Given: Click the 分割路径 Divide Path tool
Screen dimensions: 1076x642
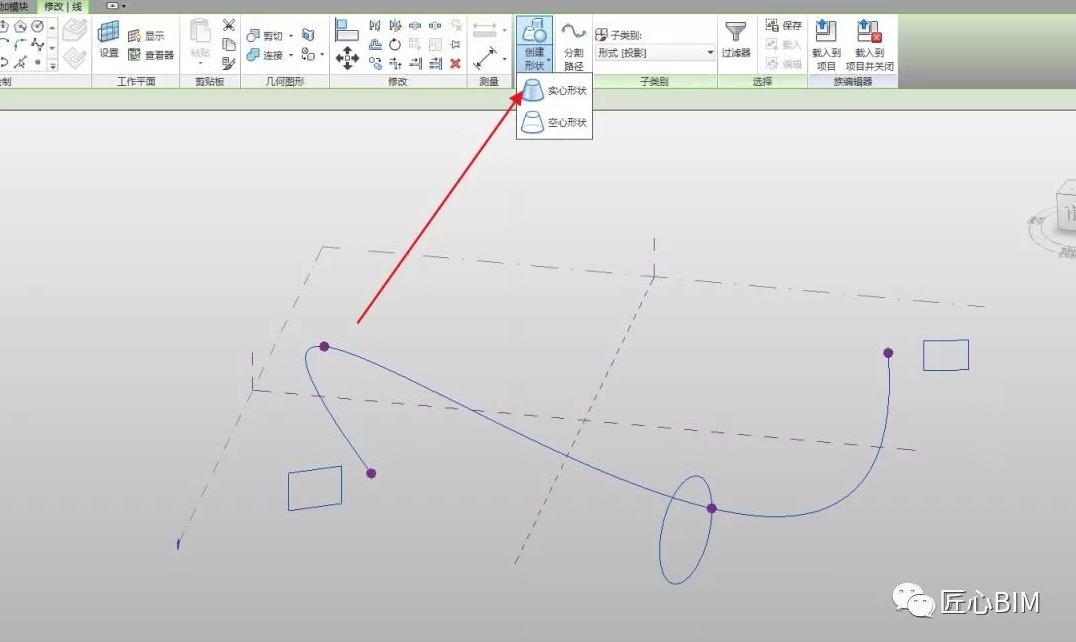Looking at the screenshot, I should coord(573,45).
